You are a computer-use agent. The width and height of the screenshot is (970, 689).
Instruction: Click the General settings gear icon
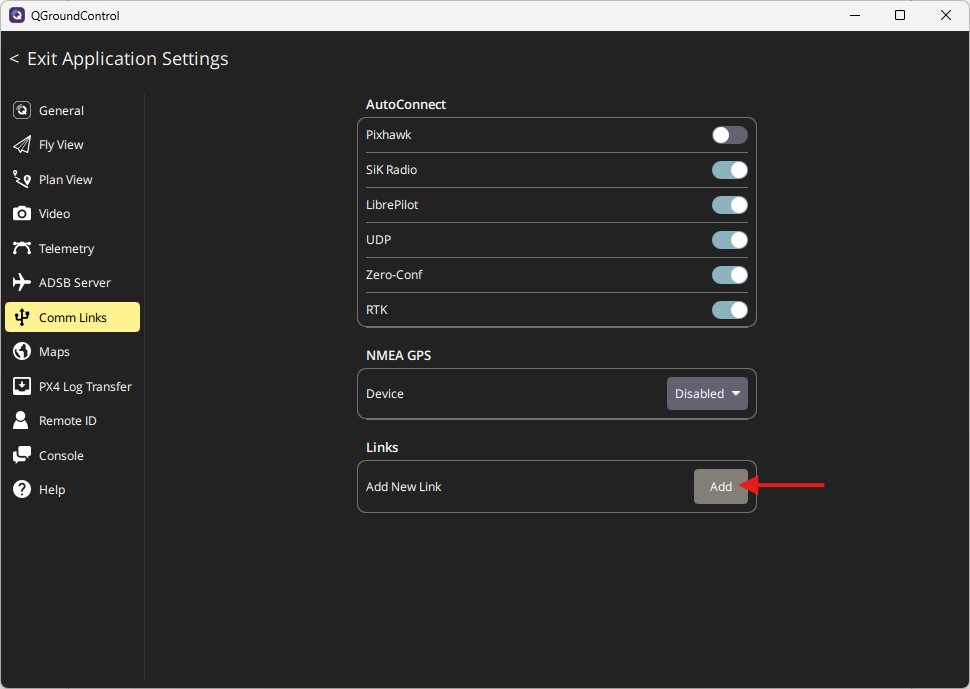[x=22, y=110]
